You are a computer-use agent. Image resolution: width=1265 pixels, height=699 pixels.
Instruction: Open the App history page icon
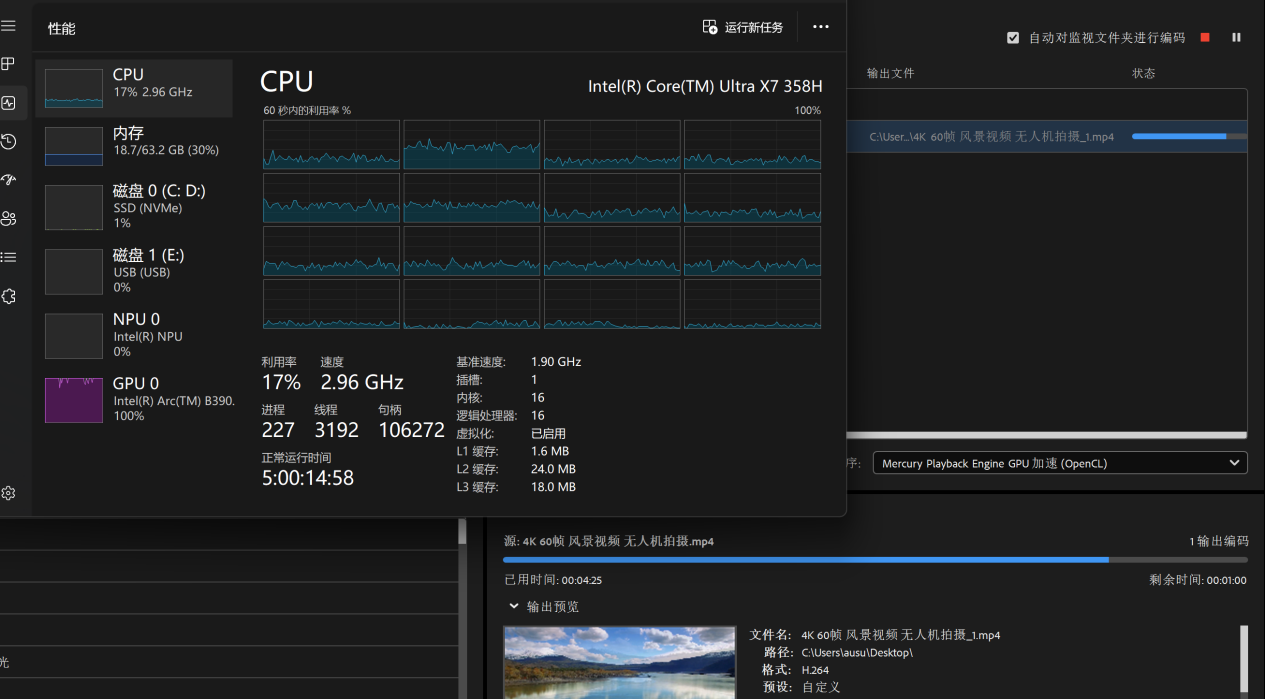coord(8,141)
